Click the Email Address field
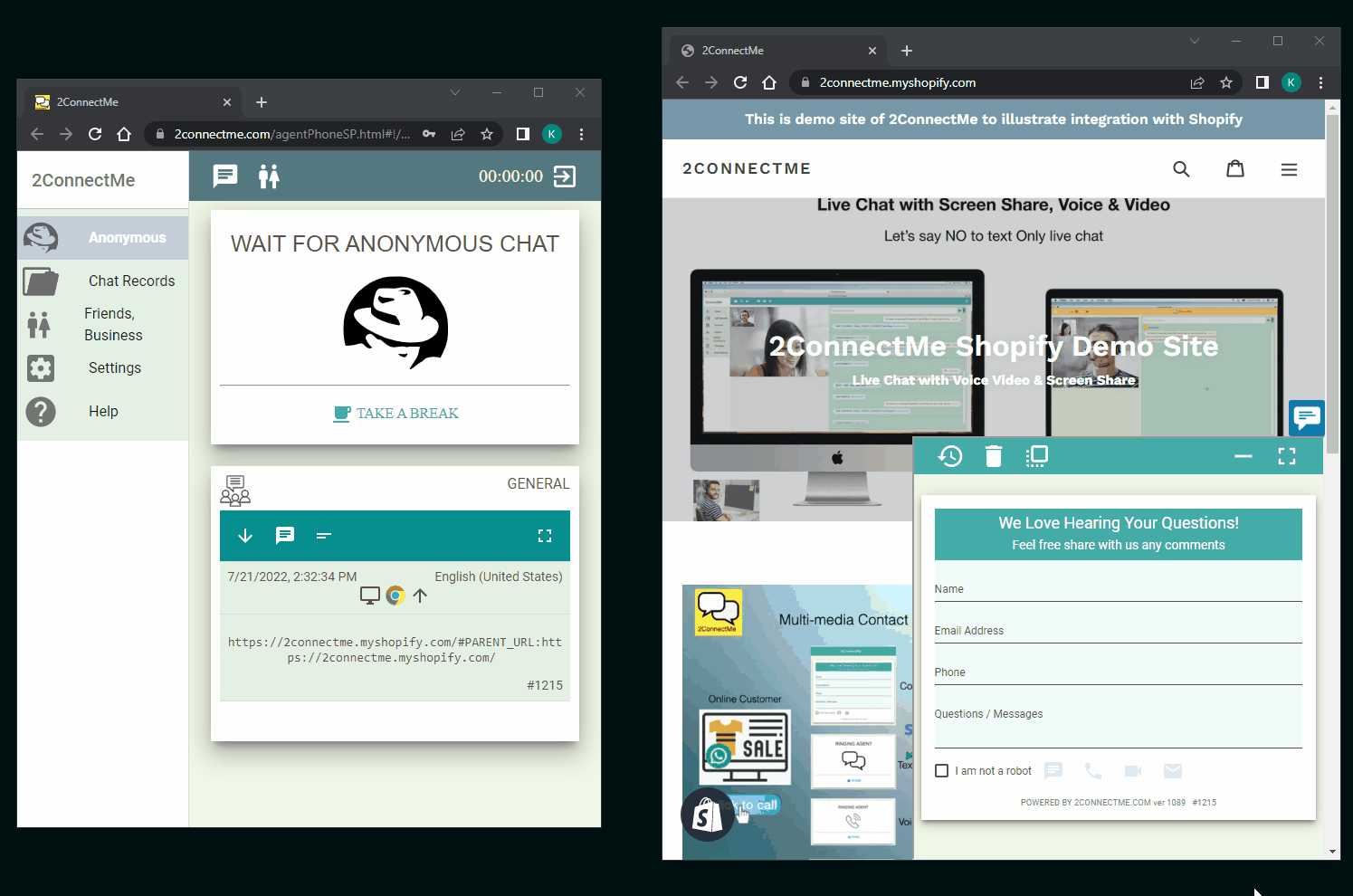Viewport: 1353px width, 896px height. pyautogui.click(x=1118, y=631)
